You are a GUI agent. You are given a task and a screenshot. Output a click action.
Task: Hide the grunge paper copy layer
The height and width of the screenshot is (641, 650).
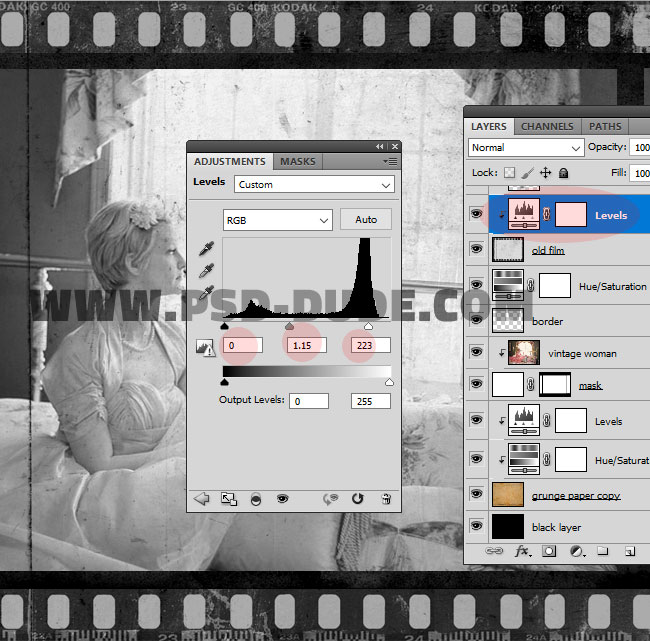coord(476,495)
